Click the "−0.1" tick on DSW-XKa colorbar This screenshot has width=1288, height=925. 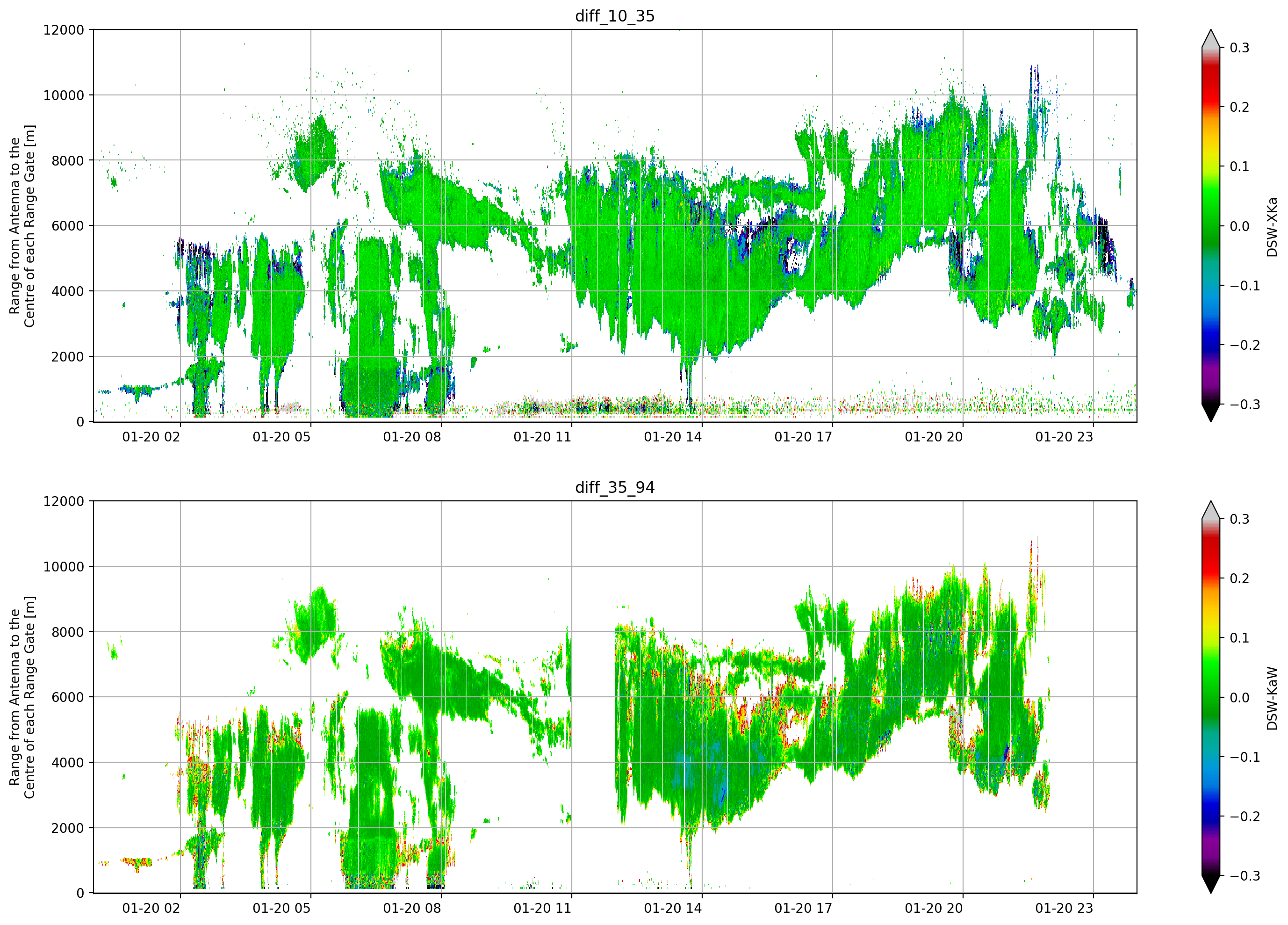tap(1245, 286)
